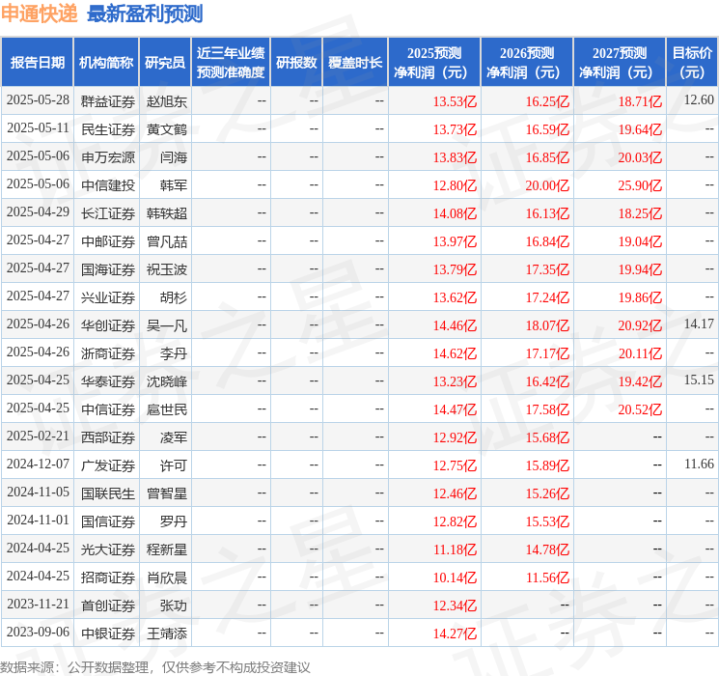Select the 机构简称 column header
Image resolution: width=719 pixels, height=676 pixels.
tap(106, 62)
